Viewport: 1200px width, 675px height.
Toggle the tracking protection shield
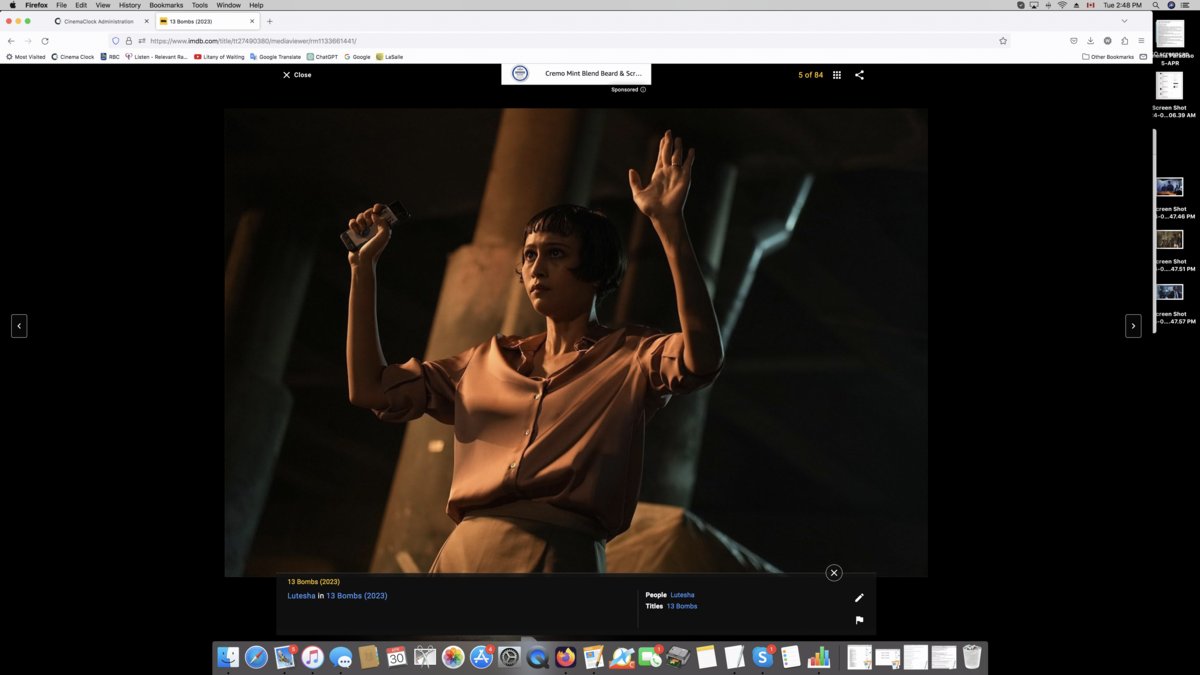[x=115, y=41]
